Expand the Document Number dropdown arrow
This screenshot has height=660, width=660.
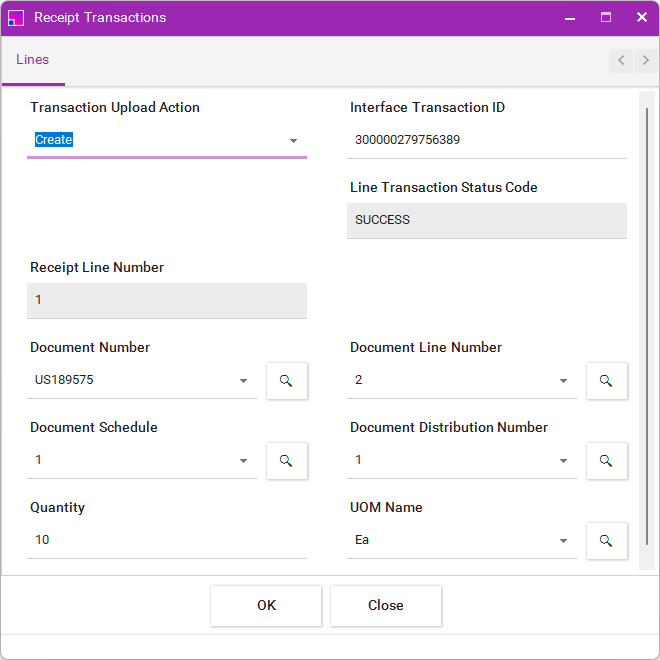tap(243, 381)
